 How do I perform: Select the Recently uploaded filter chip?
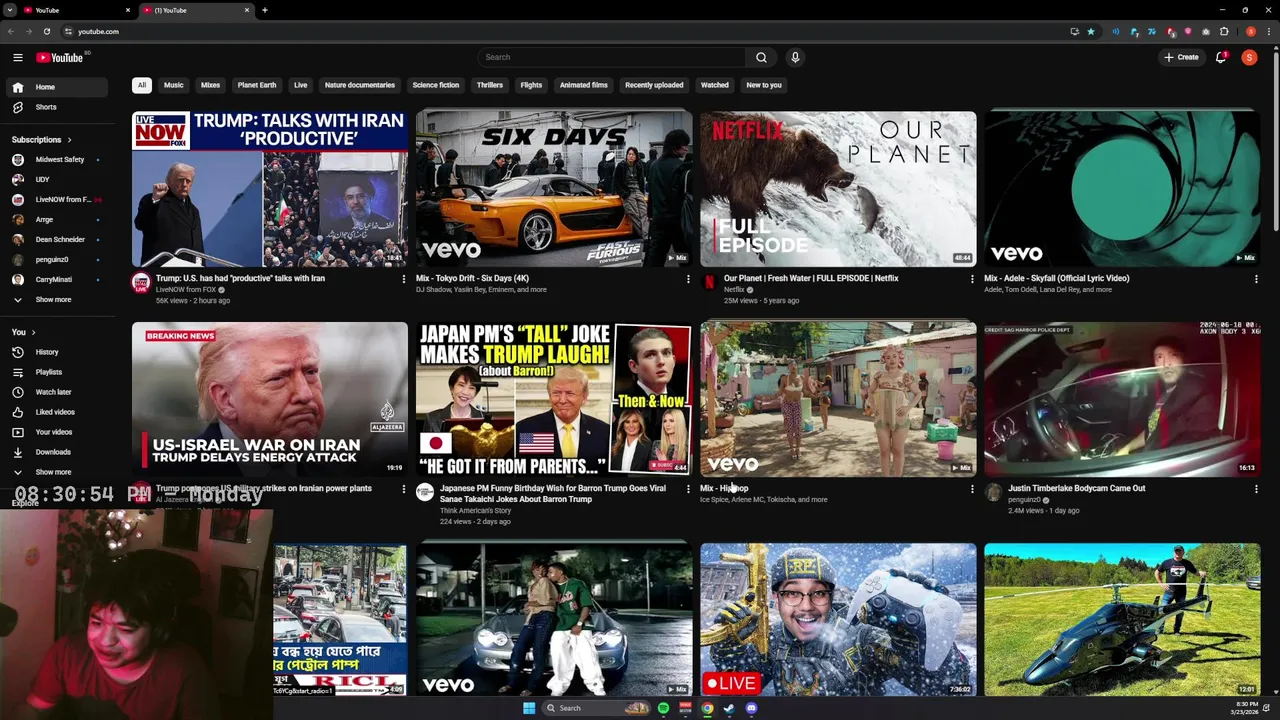point(654,85)
